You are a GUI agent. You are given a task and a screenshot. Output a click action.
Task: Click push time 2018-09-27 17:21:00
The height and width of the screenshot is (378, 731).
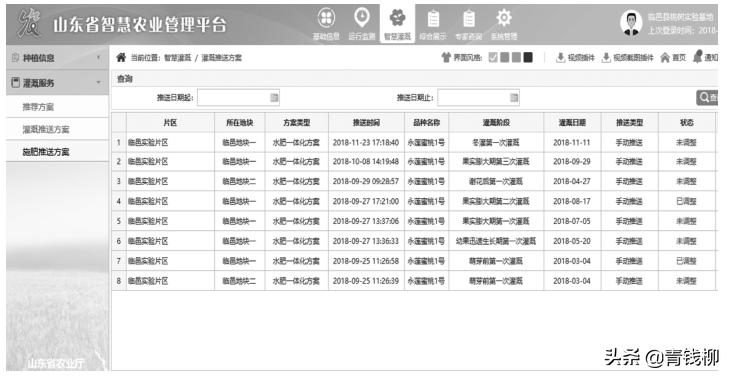[x=366, y=201]
